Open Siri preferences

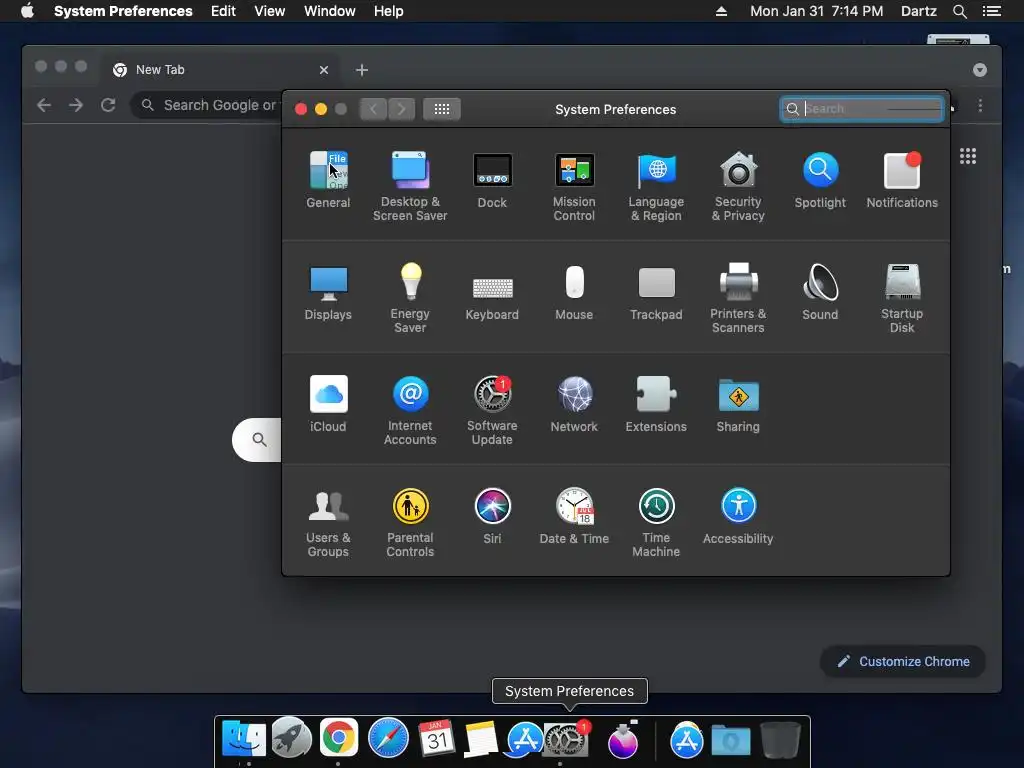point(492,516)
